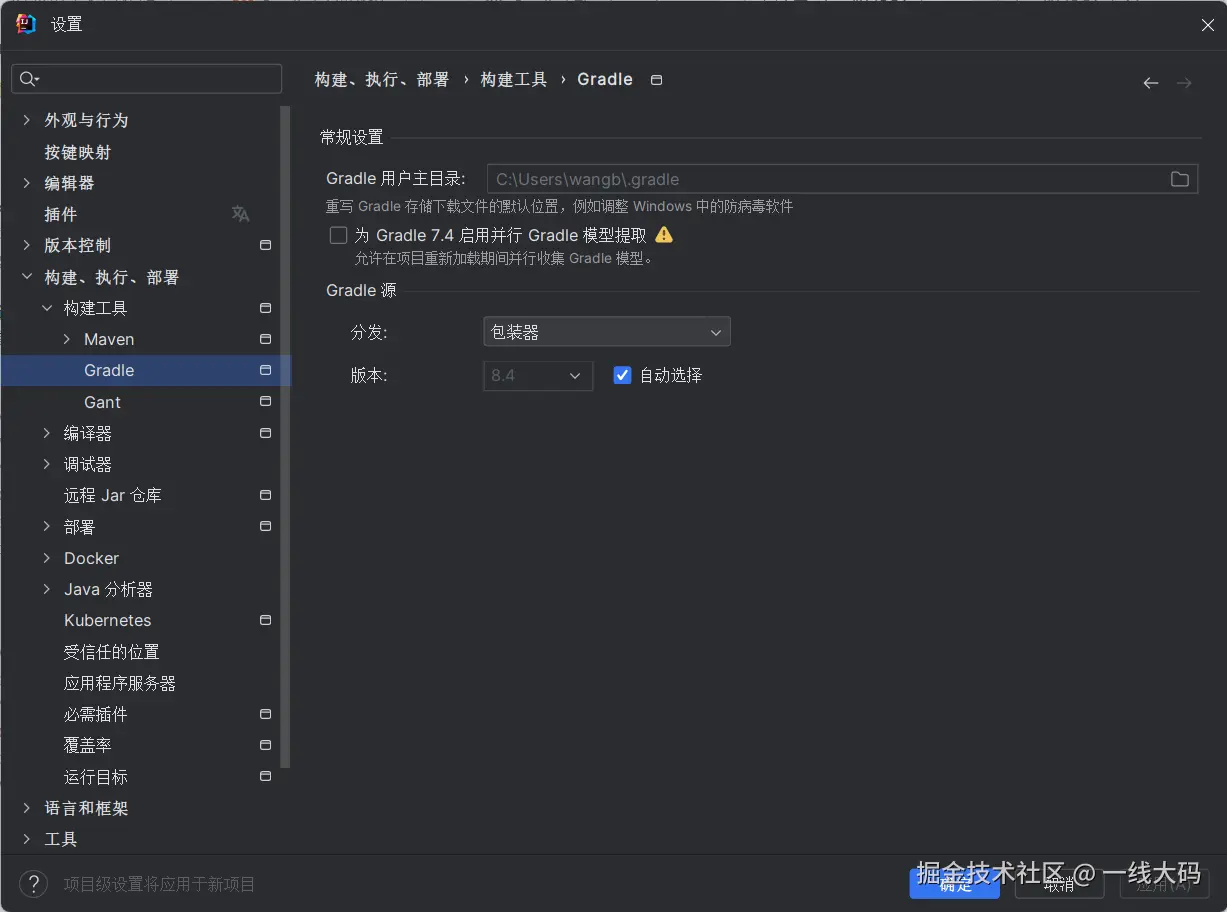Click project-level icon on 运行目标 row

[x=265, y=776]
